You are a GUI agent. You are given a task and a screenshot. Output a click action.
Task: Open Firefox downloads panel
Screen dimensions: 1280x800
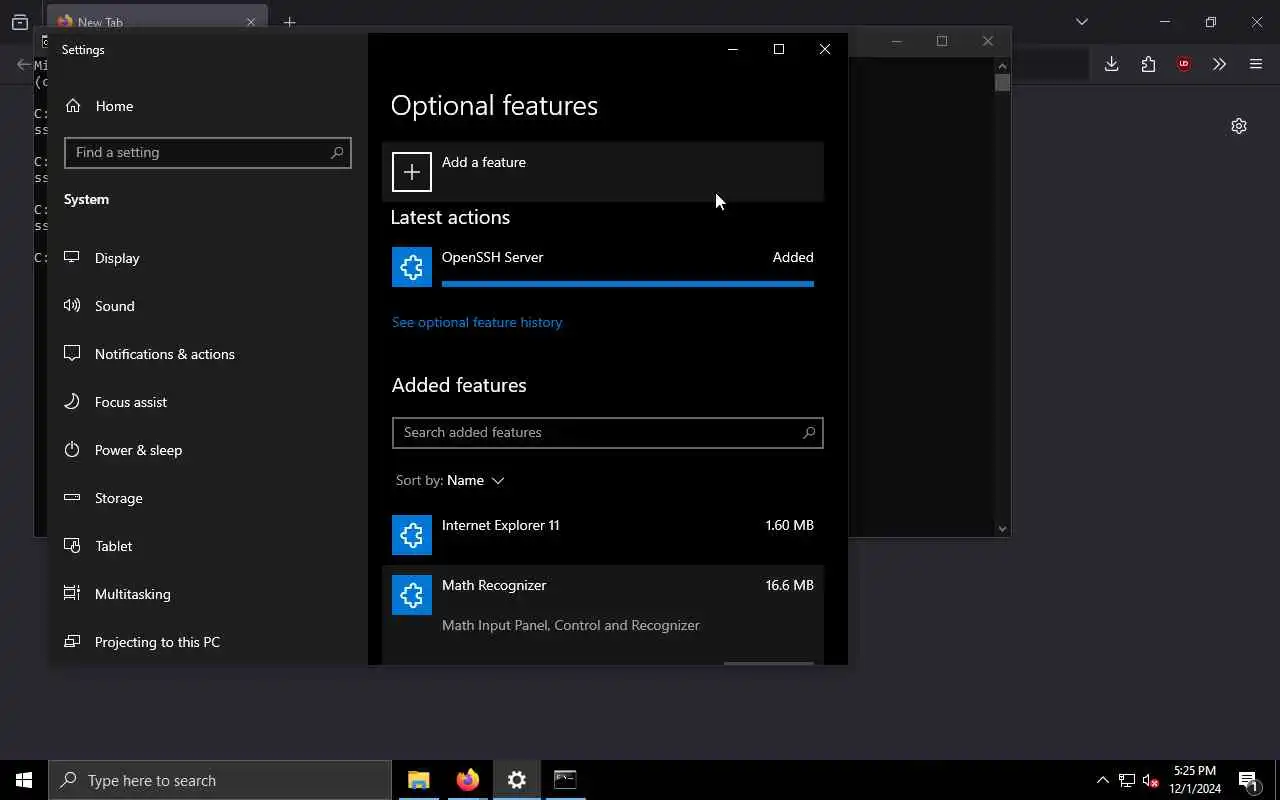[x=1111, y=64]
